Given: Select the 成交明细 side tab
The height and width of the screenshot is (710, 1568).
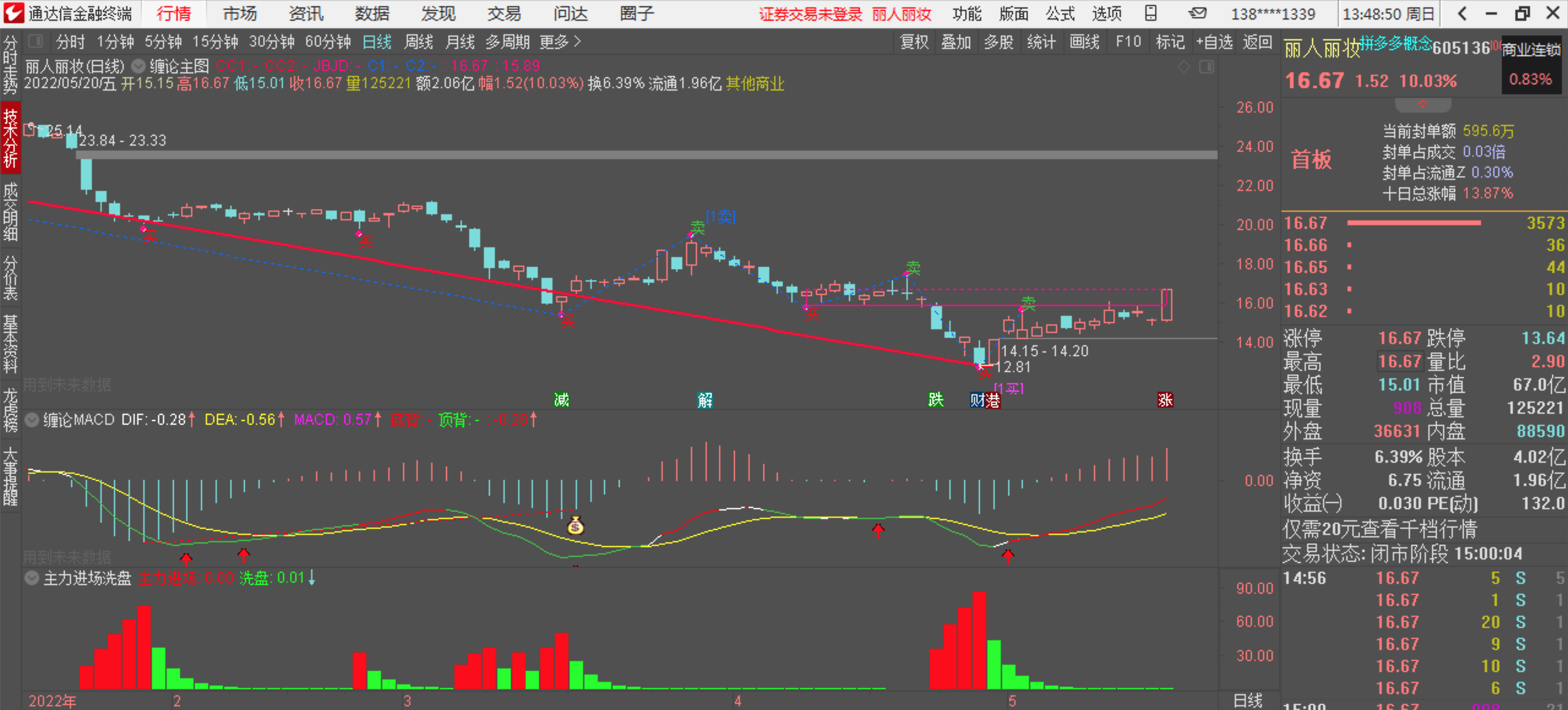Looking at the screenshot, I should click(10, 211).
